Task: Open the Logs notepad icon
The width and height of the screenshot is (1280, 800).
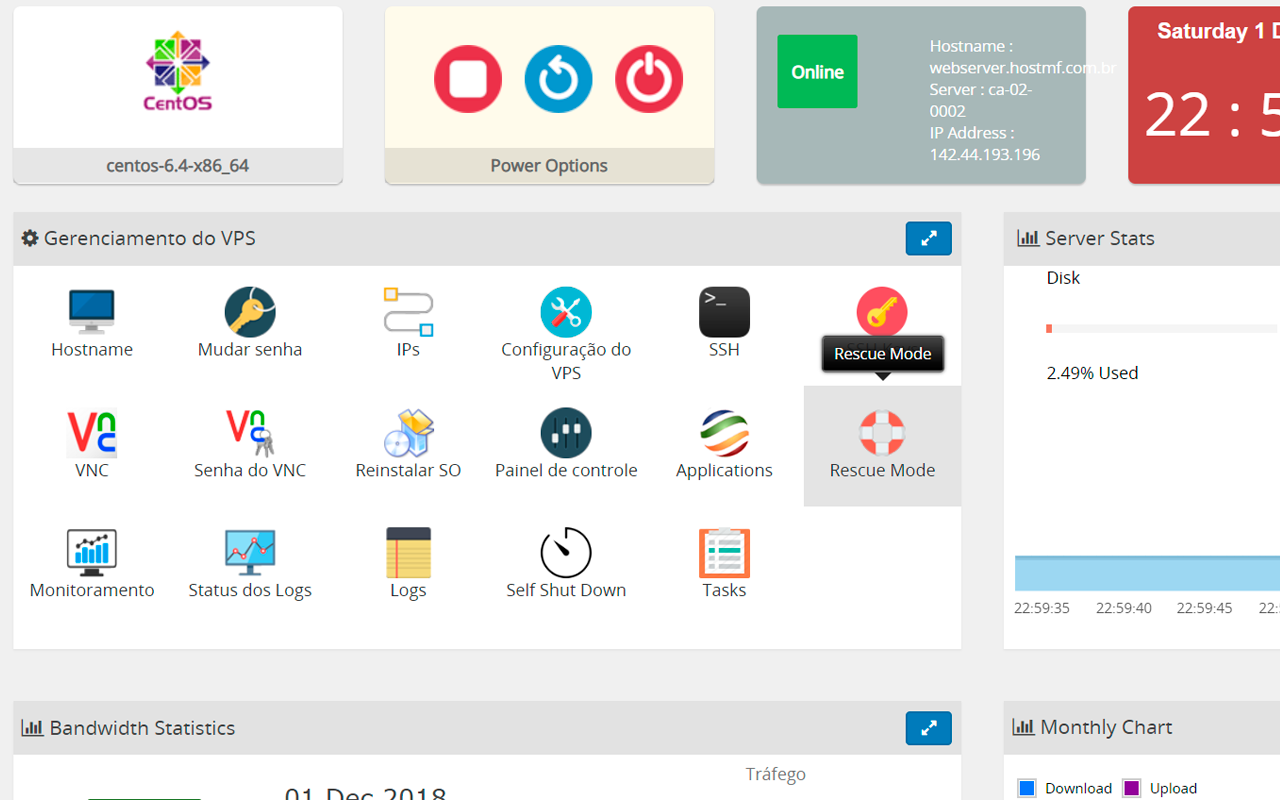Action: coord(408,553)
